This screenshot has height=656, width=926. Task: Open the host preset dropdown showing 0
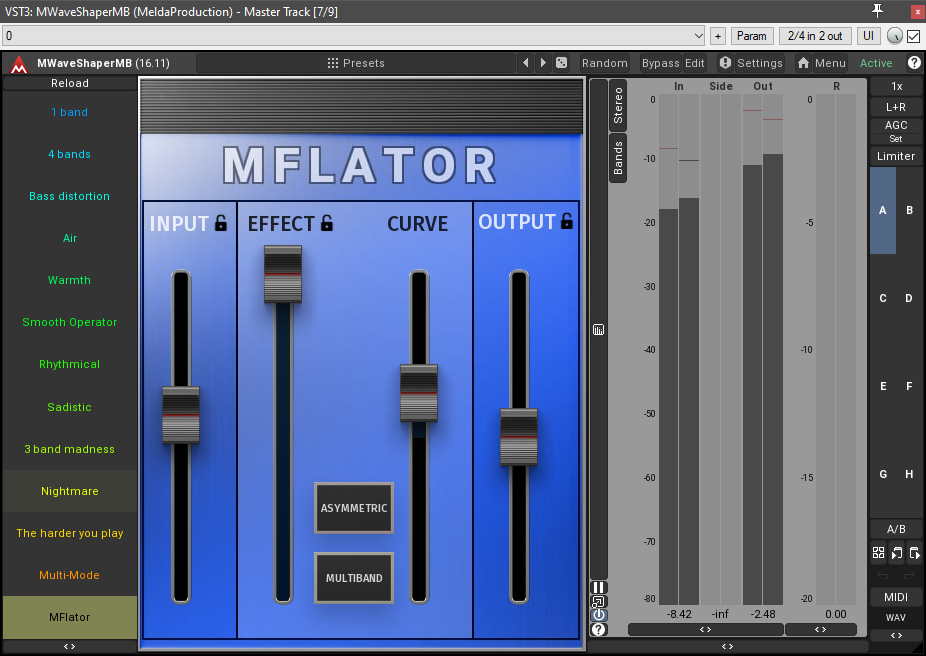click(354, 36)
